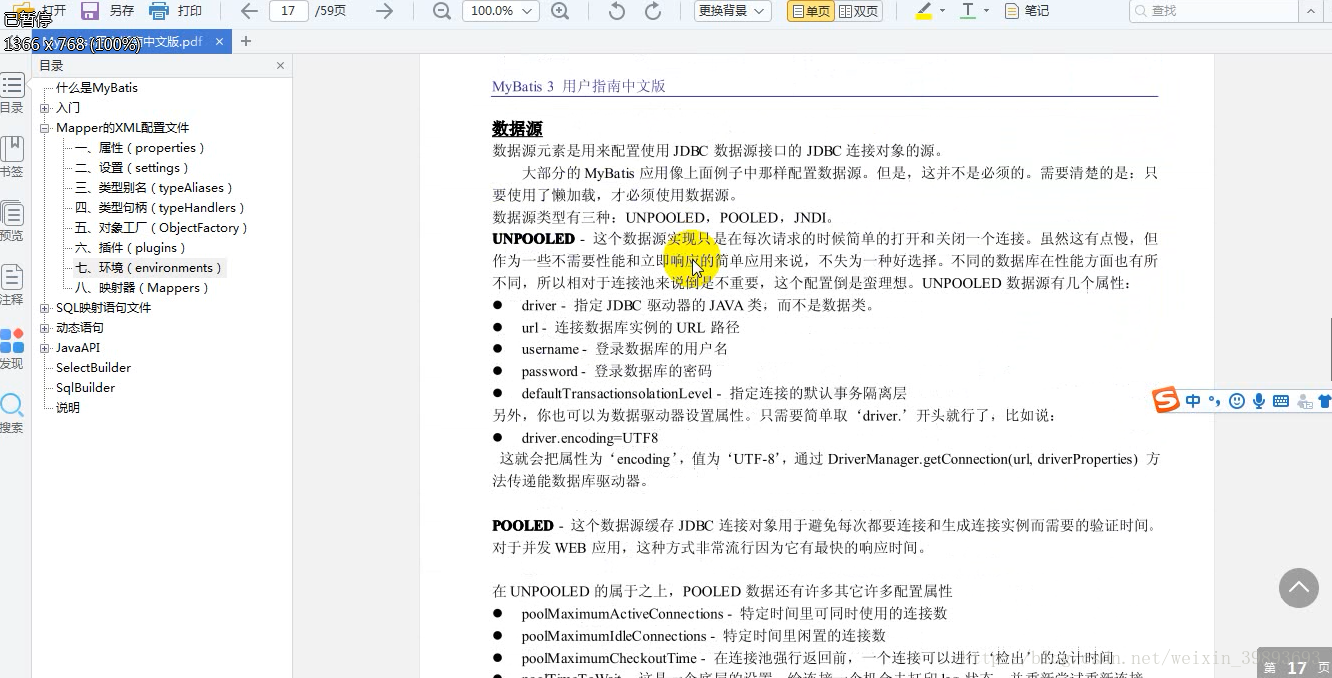Viewport: 1332px width, 678px height.
Task: Open a new tab with the plus icon
Action: click(246, 41)
